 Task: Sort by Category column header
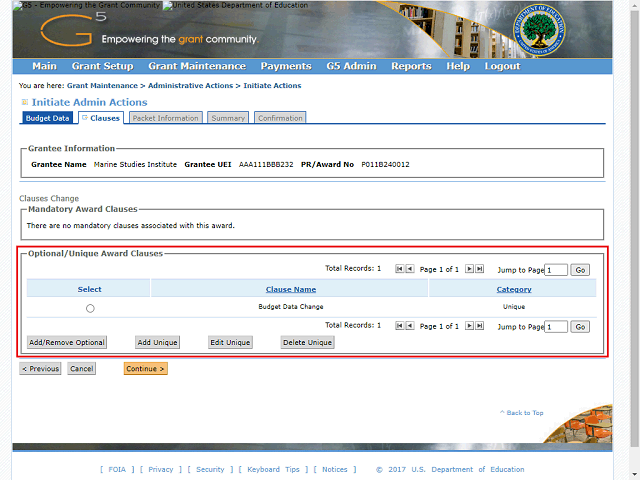(514, 289)
